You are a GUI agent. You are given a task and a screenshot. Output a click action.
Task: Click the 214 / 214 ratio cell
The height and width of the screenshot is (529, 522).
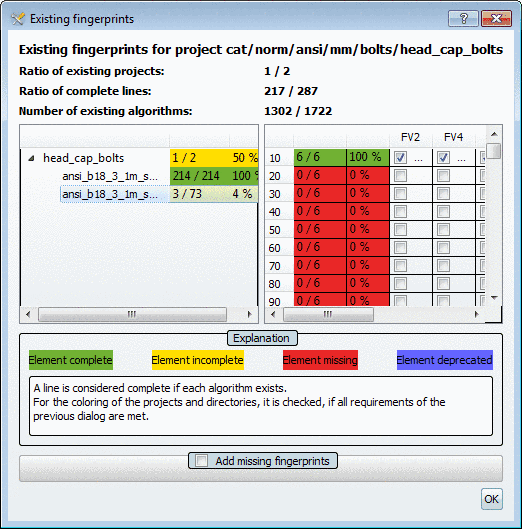pos(200,176)
